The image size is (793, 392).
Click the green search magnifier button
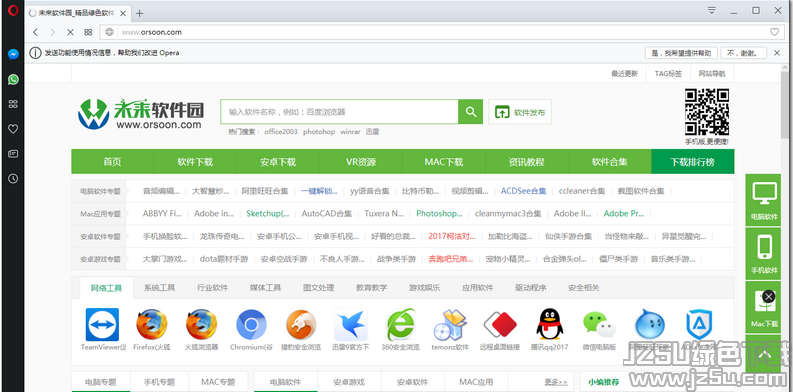coord(471,112)
